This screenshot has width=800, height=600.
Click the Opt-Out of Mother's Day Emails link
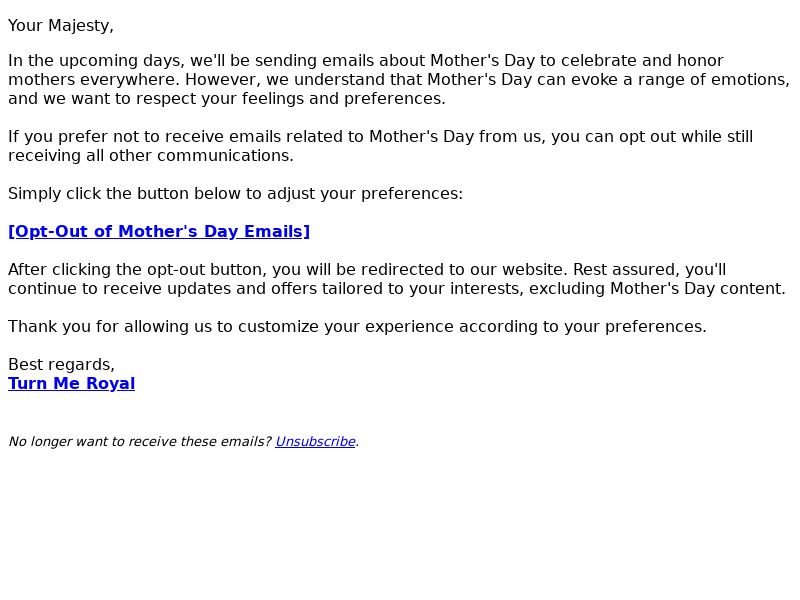159,232
